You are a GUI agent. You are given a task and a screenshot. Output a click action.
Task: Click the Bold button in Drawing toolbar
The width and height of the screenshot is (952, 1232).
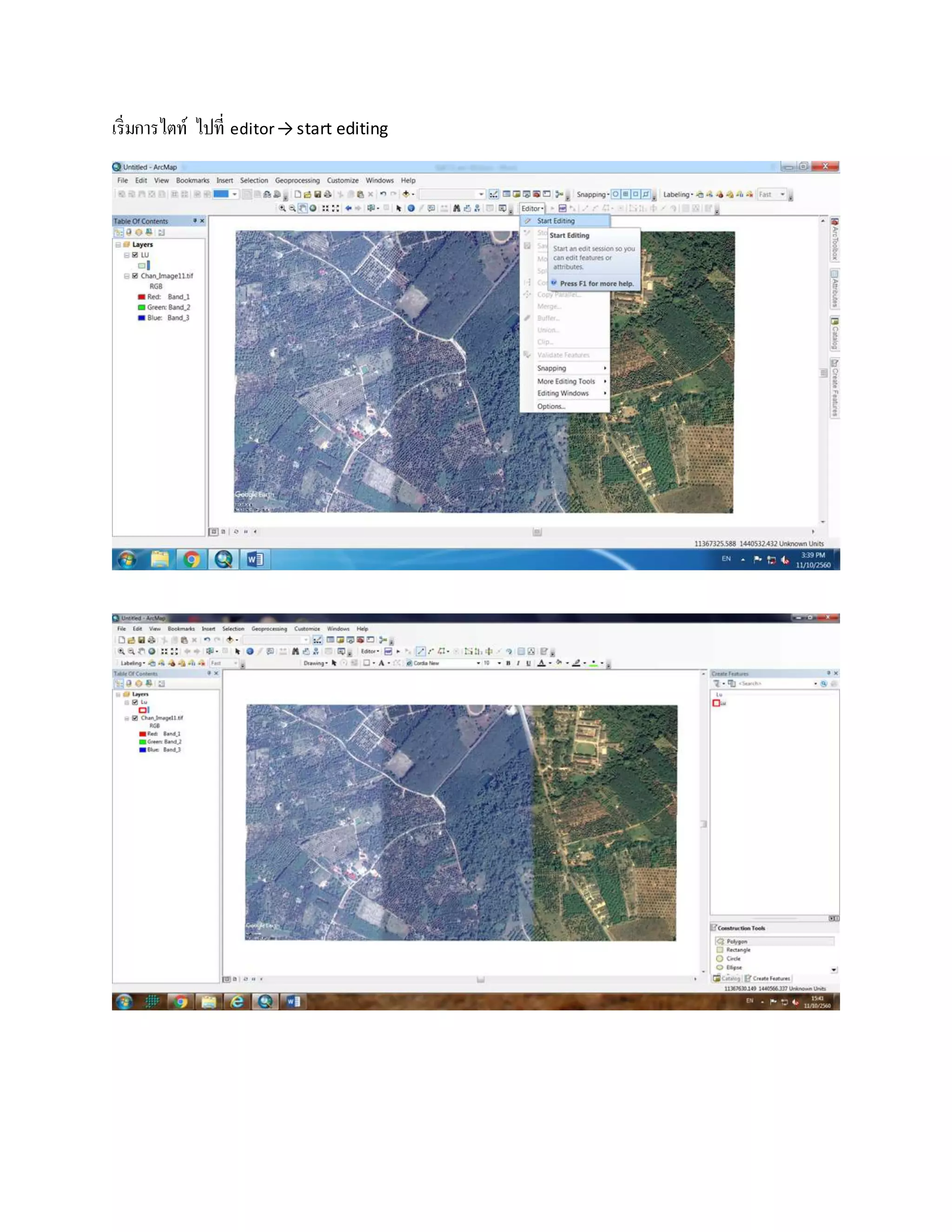(x=508, y=663)
